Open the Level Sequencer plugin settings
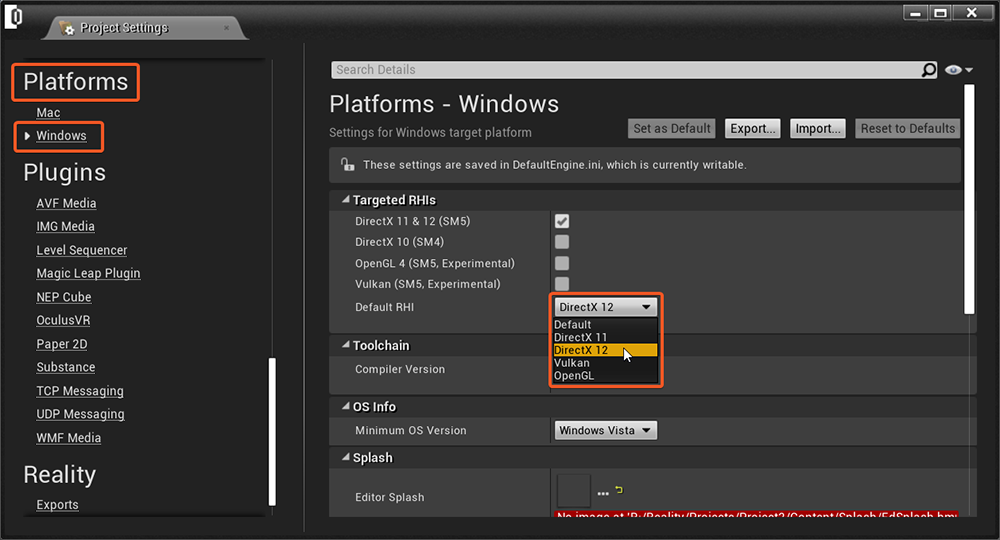Image resolution: width=1000 pixels, height=540 pixels. coord(82,250)
